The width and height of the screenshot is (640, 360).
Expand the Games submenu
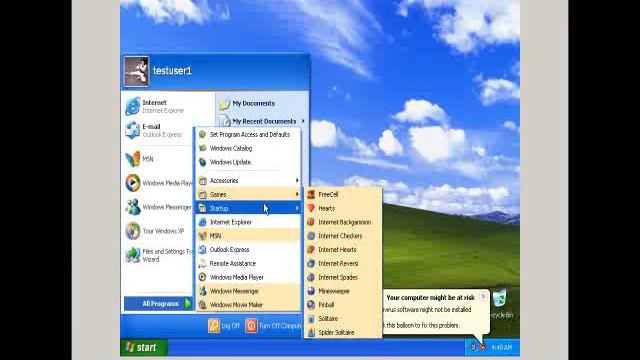click(x=248, y=195)
